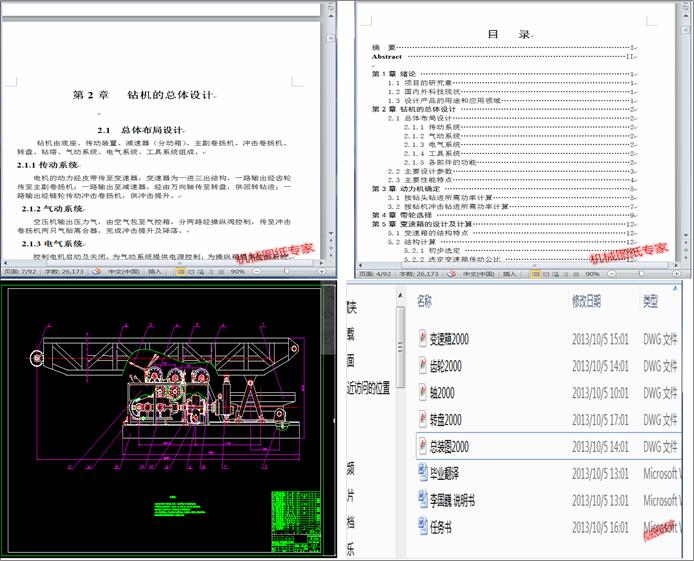Sort files by 类型 column header

tap(650, 301)
